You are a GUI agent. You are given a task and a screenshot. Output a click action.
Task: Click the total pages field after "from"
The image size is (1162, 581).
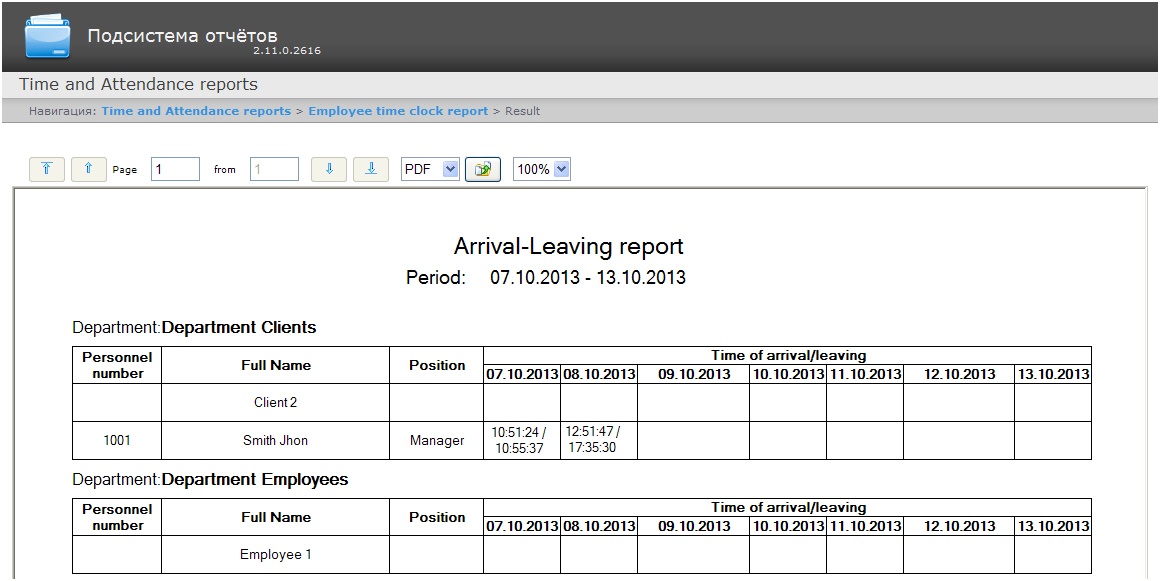coord(274,170)
